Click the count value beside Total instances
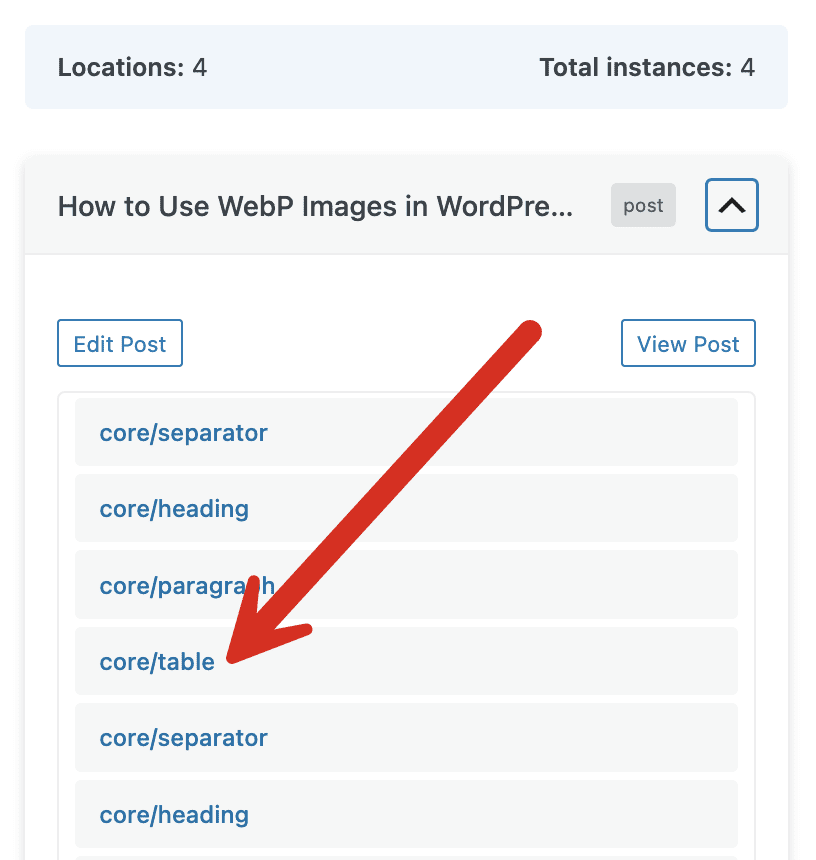Screen dimensions: 816x860 747,68
